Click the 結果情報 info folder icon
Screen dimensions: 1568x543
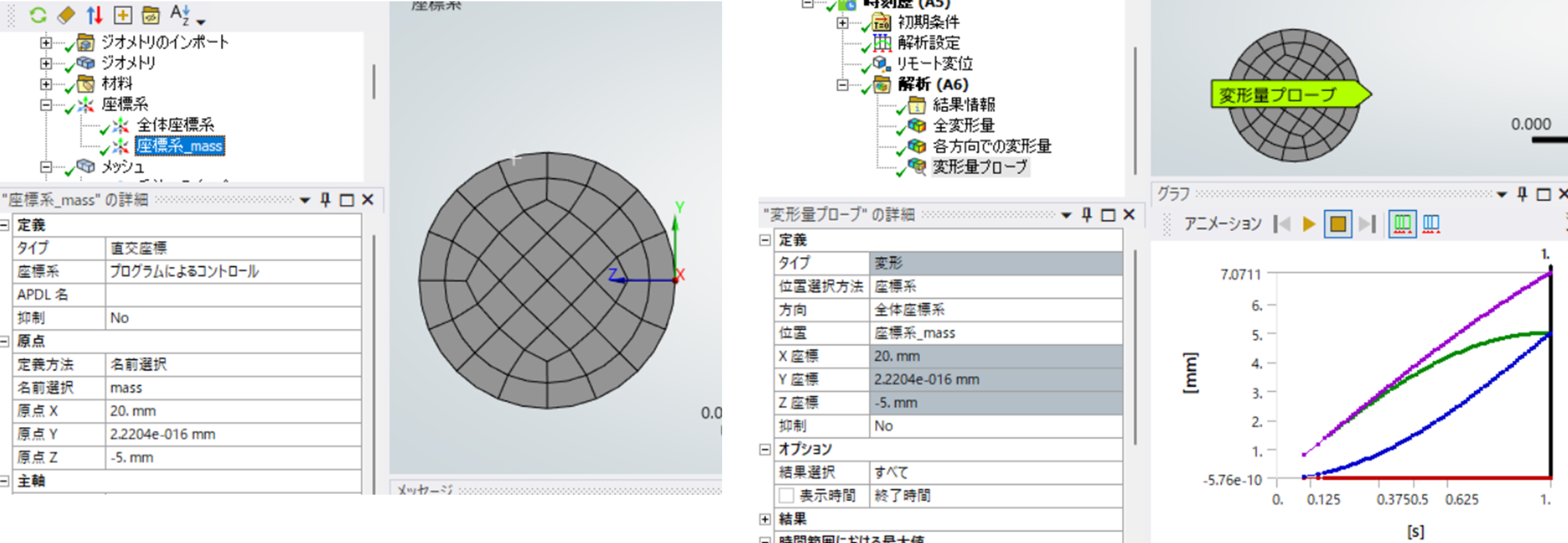(x=917, y=105)
